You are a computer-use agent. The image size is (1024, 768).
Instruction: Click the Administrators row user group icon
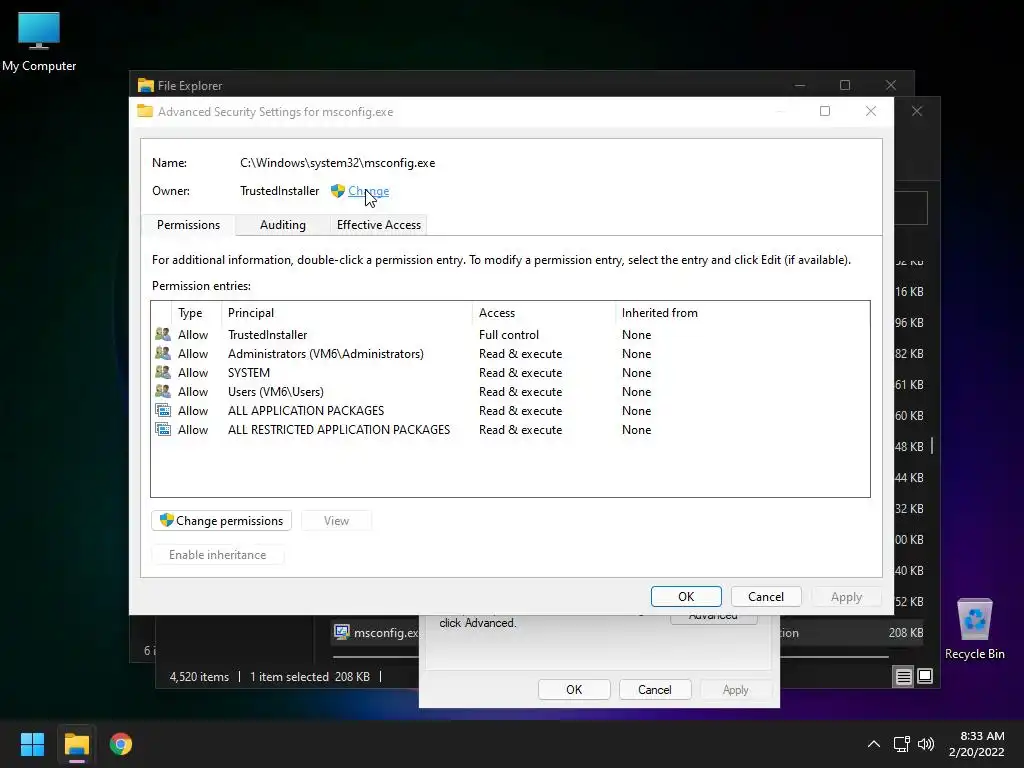pyautogui.click(x=163, y=353)
